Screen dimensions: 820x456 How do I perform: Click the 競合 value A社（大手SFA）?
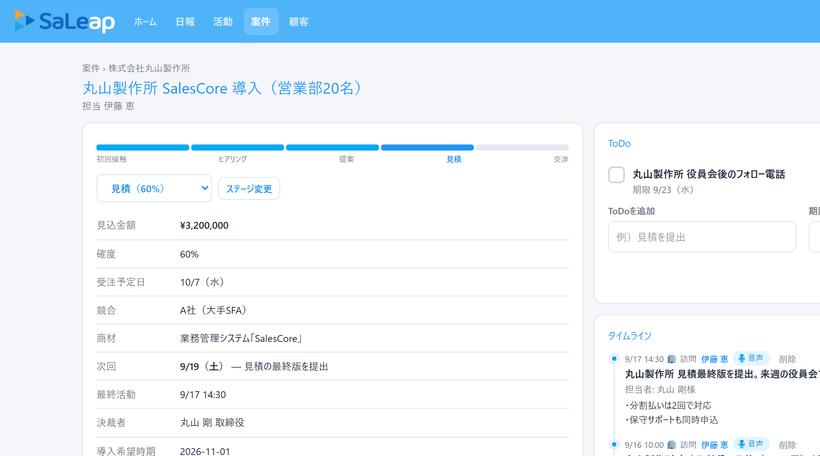(213, 311)
